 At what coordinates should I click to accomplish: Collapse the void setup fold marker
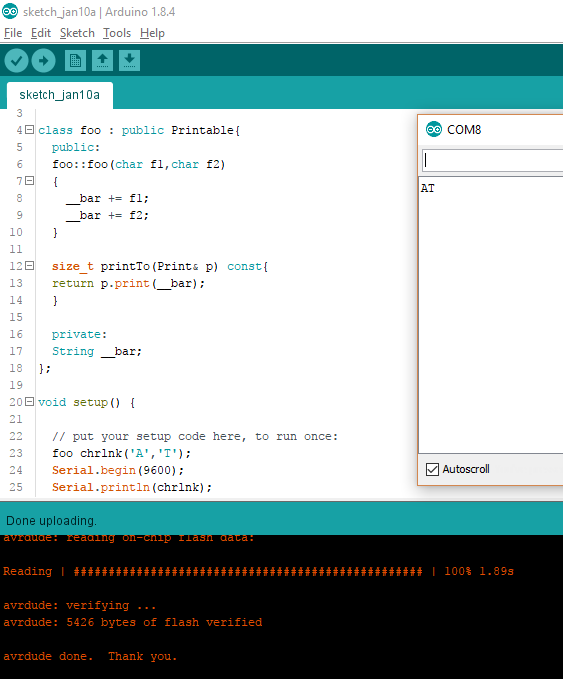(x=29, y=401)
